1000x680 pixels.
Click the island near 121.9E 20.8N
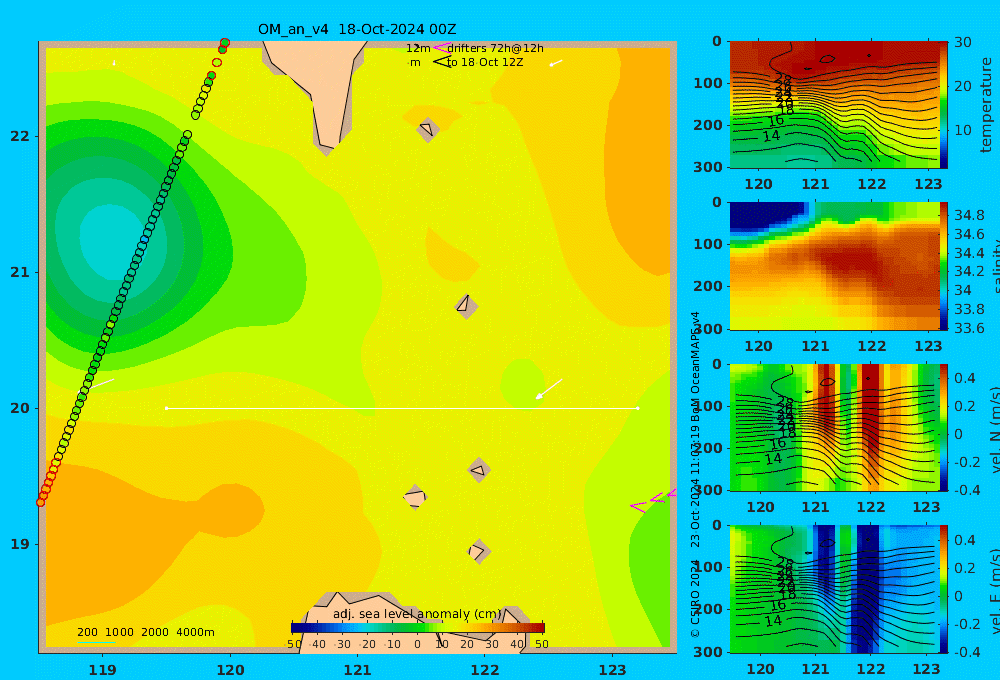click(x=466, y=306)
